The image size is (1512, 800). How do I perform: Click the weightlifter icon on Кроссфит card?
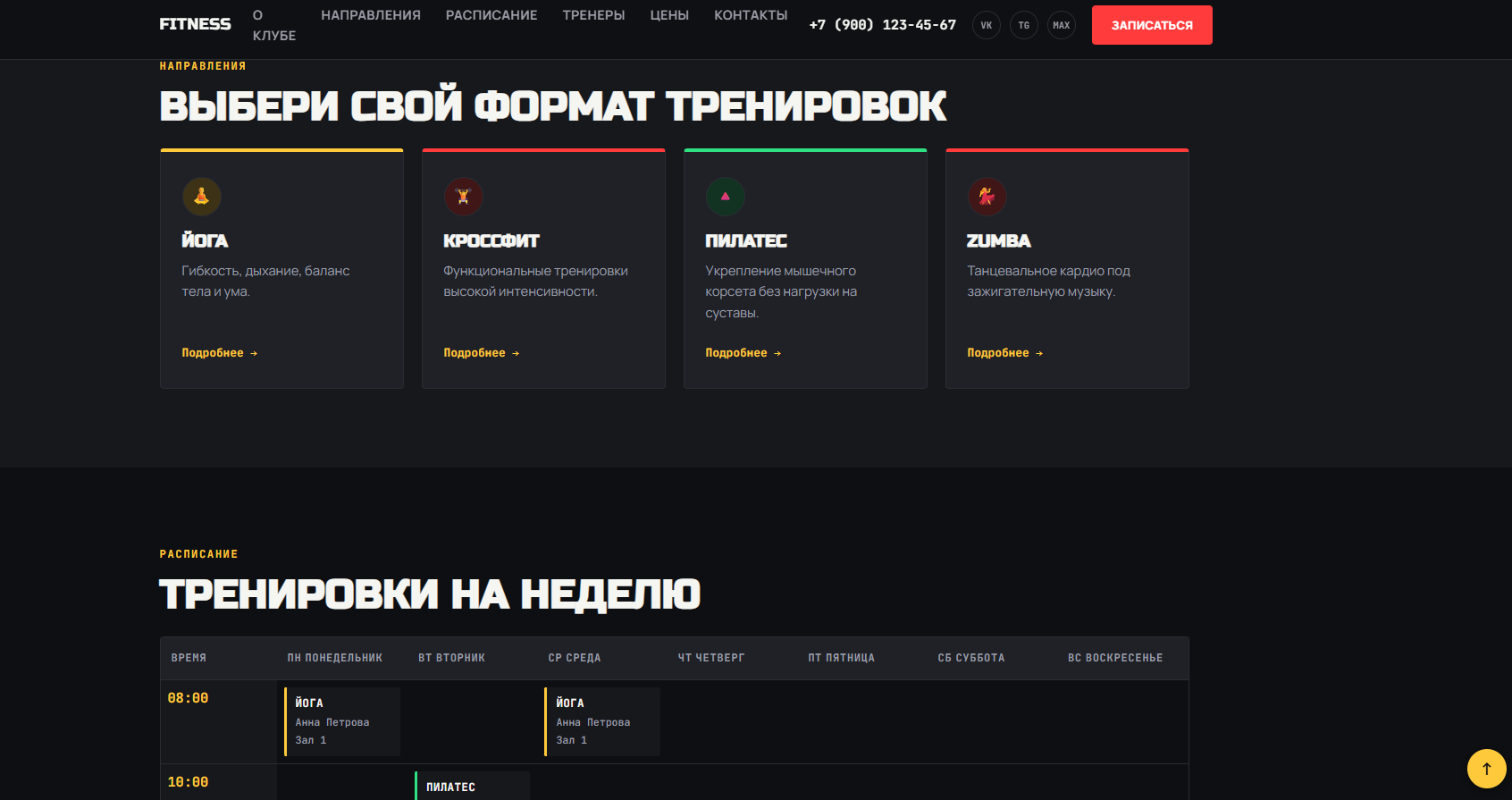click(464, 197)
